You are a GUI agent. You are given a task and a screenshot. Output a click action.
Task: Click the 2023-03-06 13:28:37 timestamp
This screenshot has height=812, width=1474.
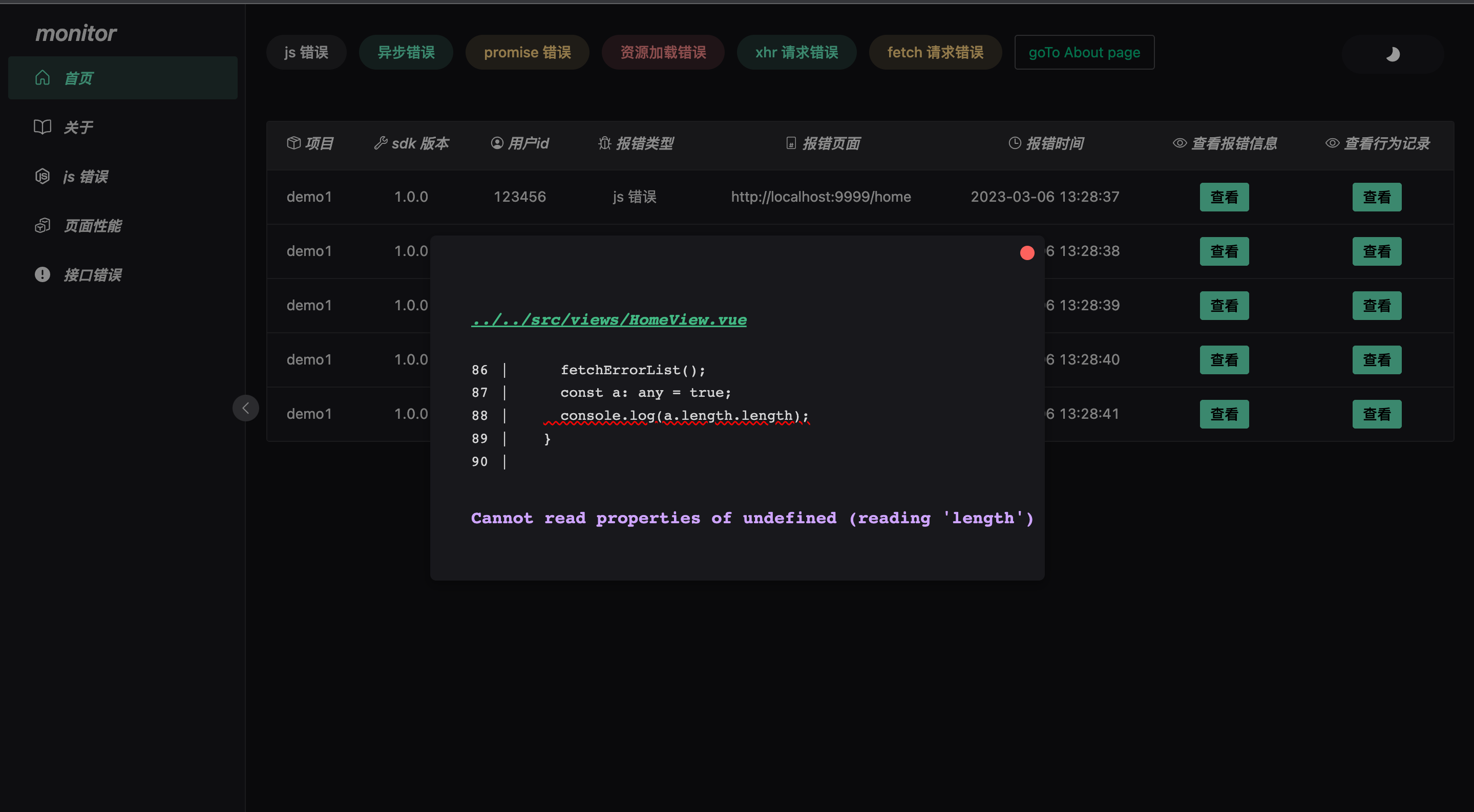[x=1045, y=197]
